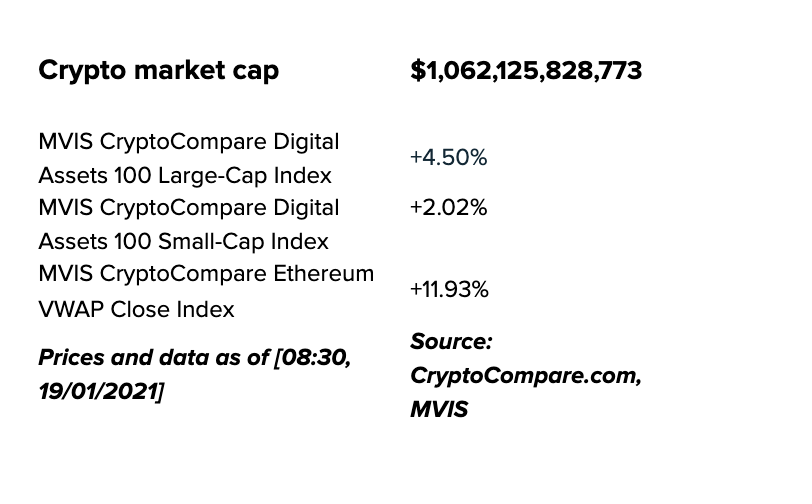Select the +4.50% change value

(x=448, y=158)
